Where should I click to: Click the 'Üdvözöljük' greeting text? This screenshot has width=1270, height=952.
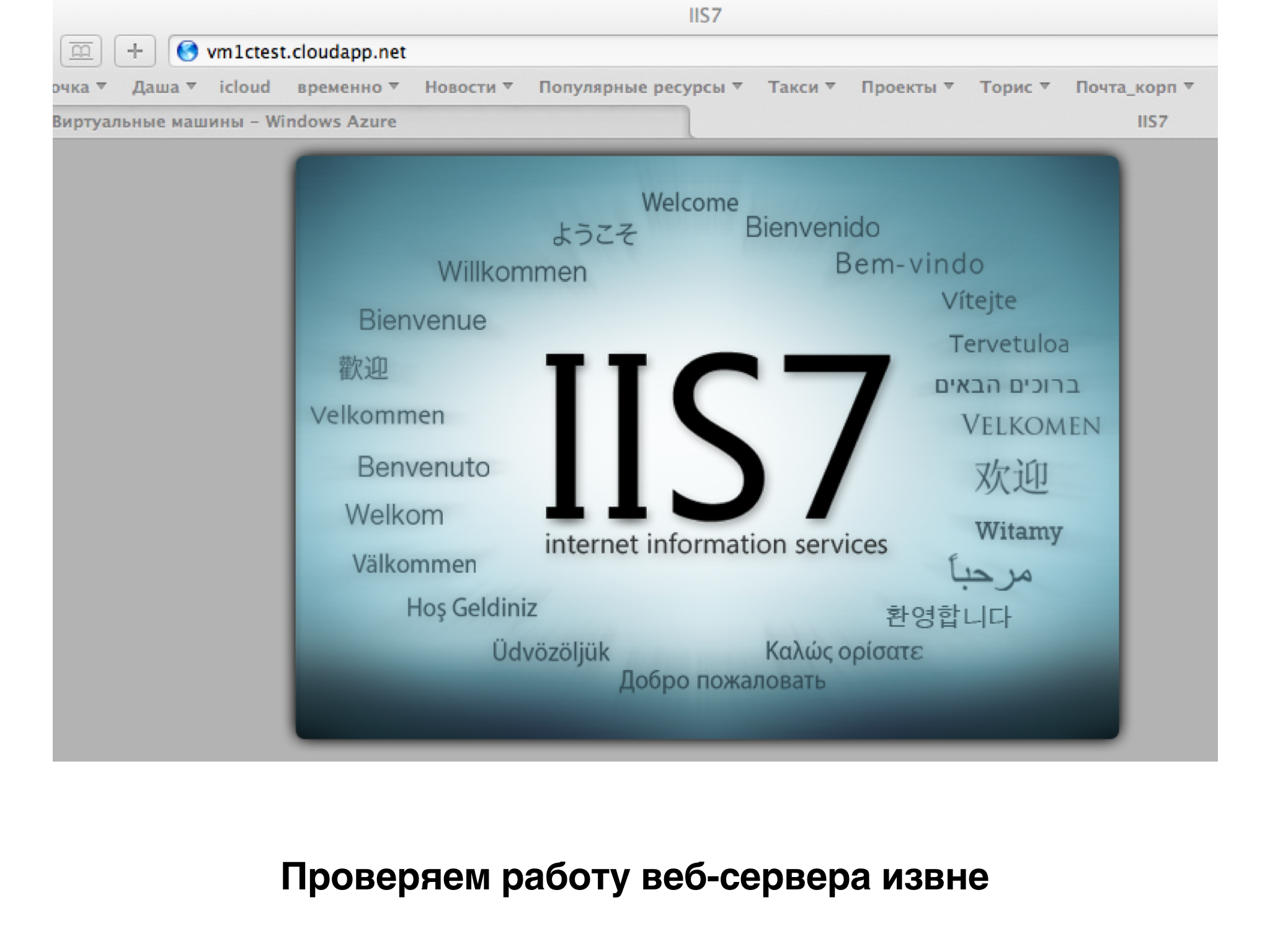coord(551,651)
